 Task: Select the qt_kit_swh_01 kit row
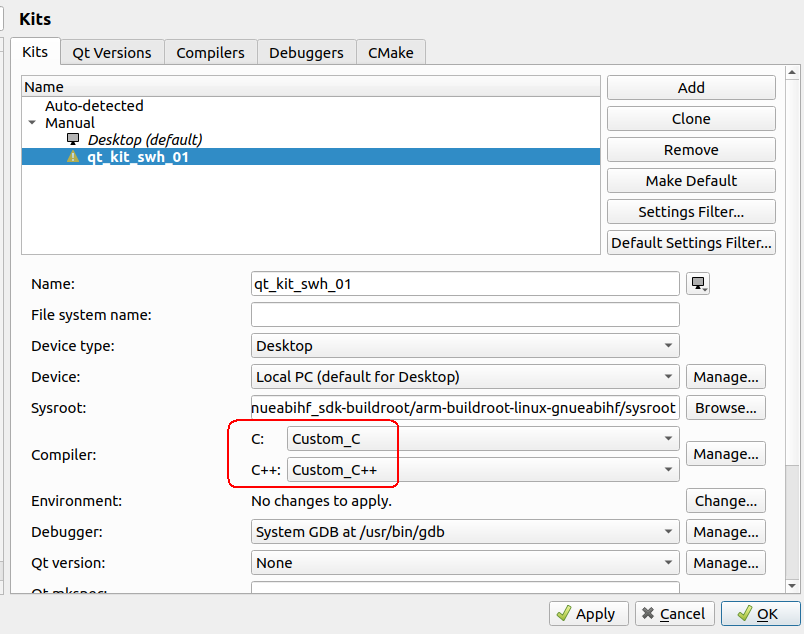[311, 156]
